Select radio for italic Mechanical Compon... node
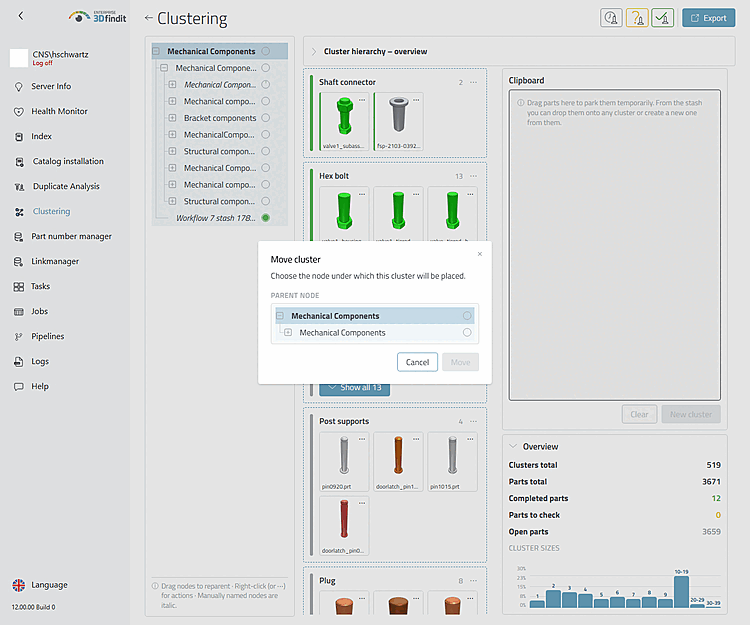This screenshot has height=625, width=750. point(265,85)
